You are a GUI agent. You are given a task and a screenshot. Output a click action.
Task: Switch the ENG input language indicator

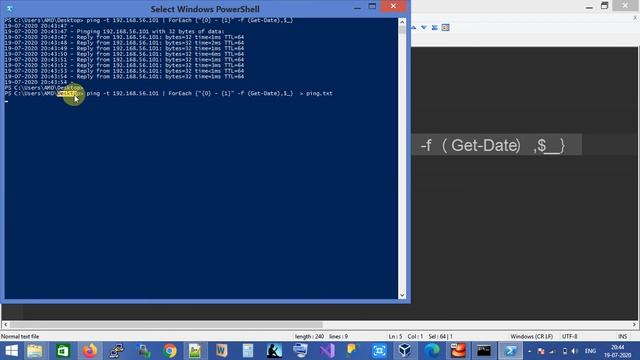coord(590,351)
